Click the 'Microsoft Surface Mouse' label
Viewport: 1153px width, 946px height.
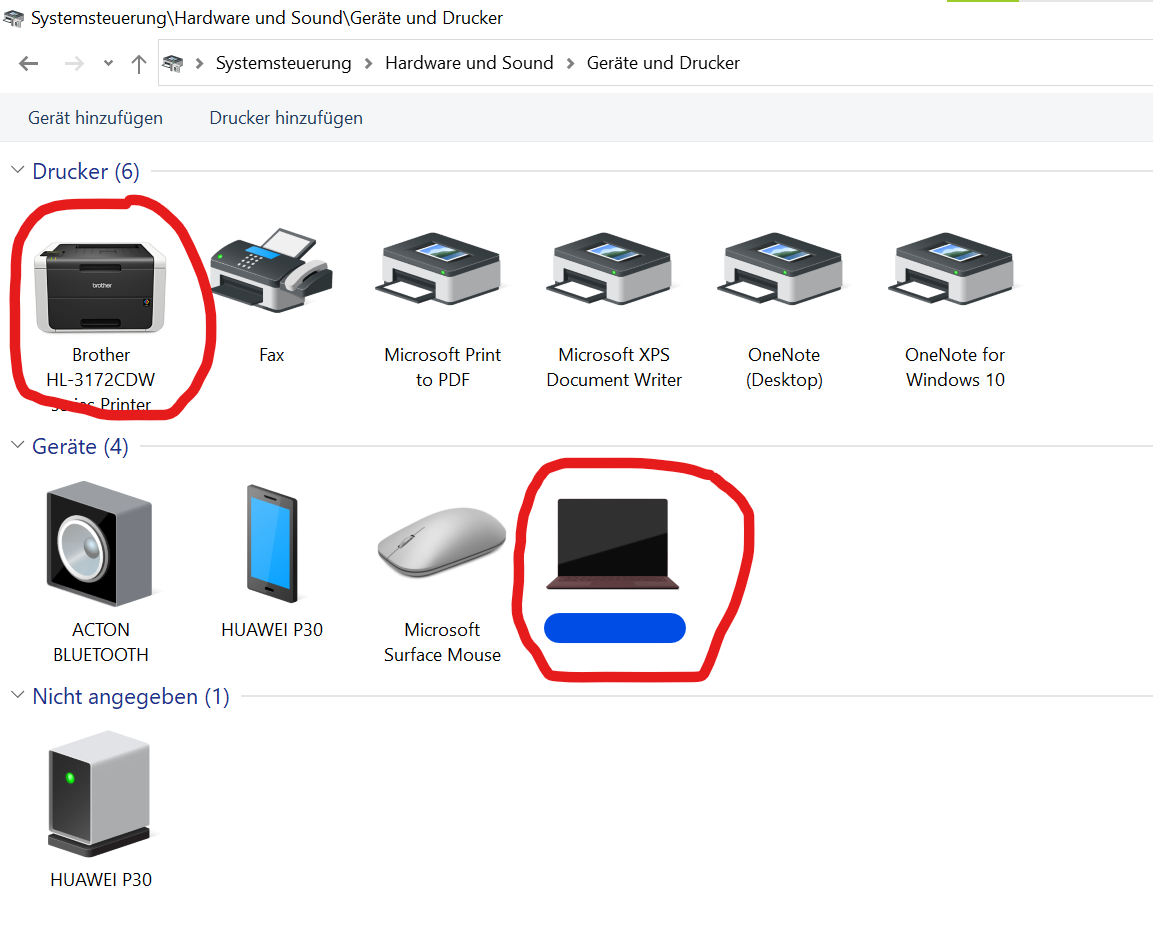(442, 642)
